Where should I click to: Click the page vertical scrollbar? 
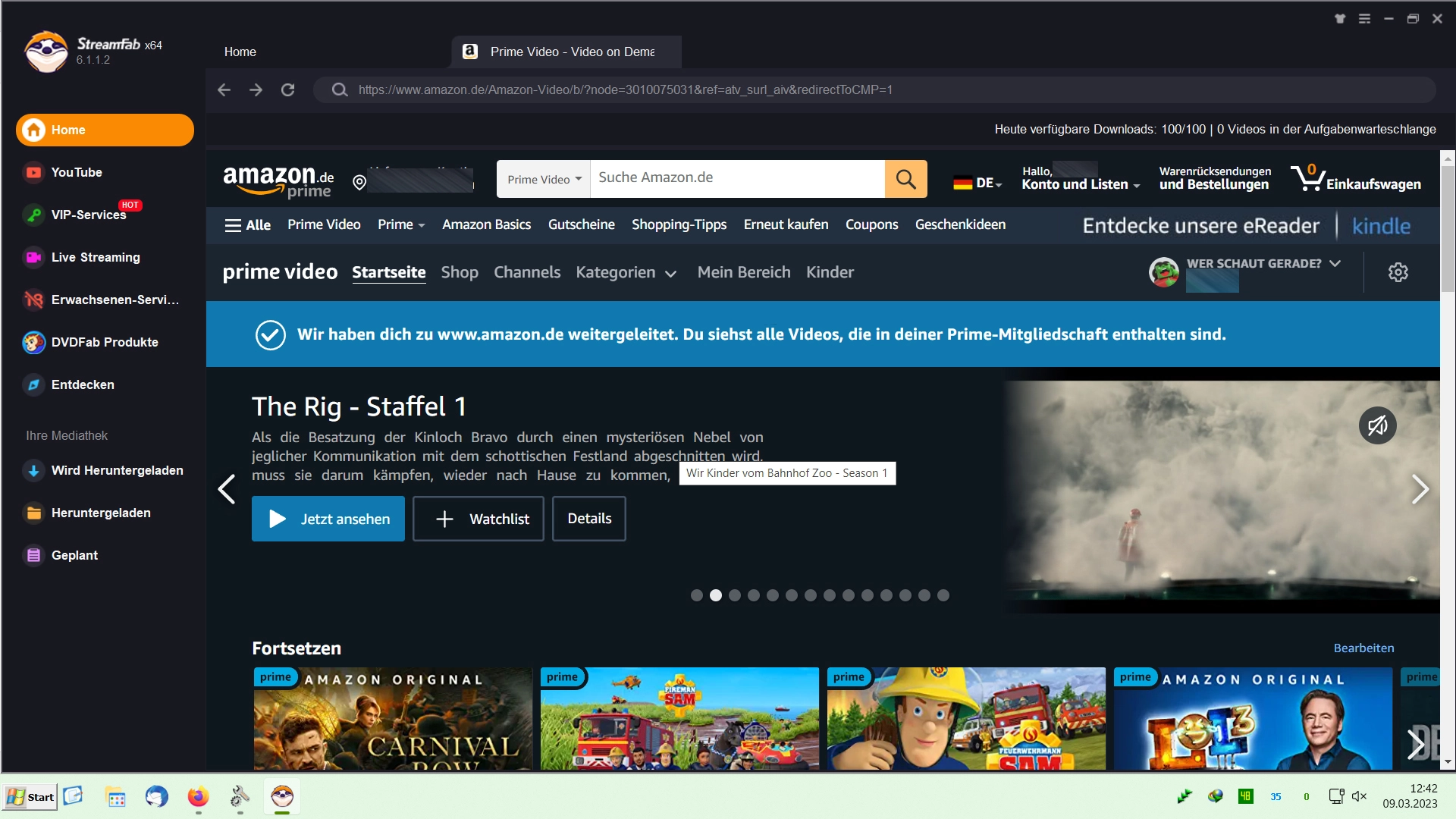coord(1448,227)
